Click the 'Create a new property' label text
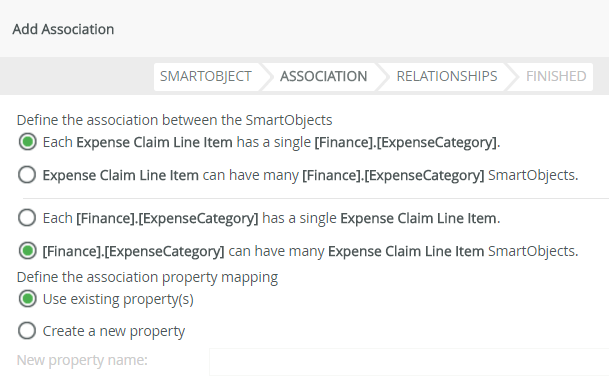This screenshot has height=383, width=609. tap(114, 331)
